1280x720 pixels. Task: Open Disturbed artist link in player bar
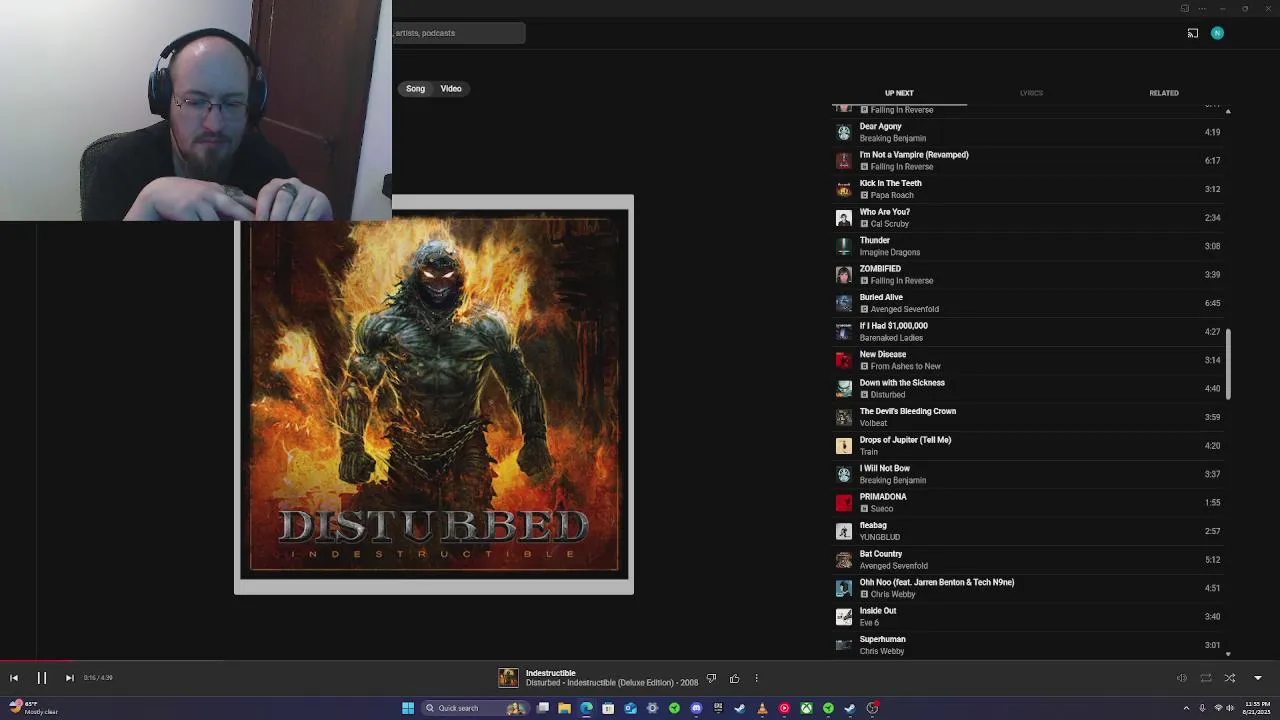tap(544, 683)
